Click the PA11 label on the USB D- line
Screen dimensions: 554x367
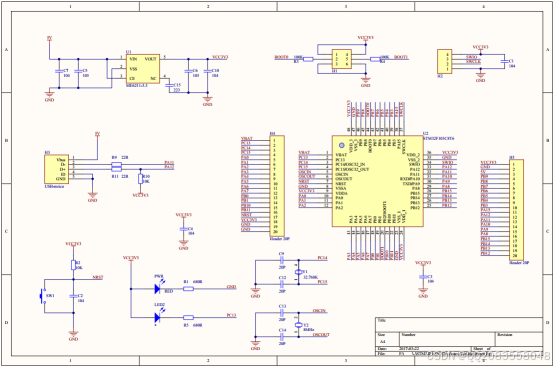tap(169, 162)
